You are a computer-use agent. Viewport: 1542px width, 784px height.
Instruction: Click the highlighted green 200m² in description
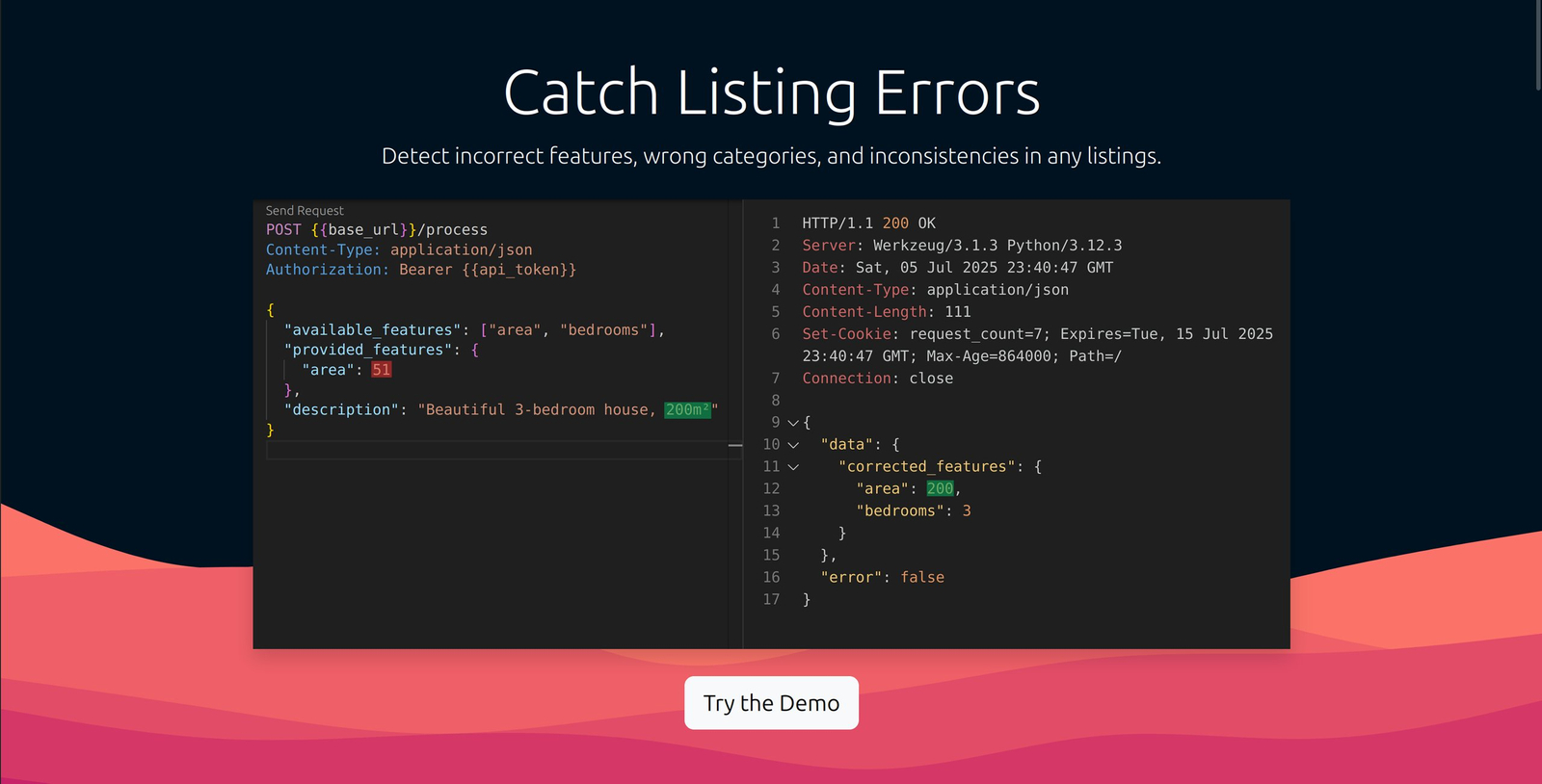688,410
